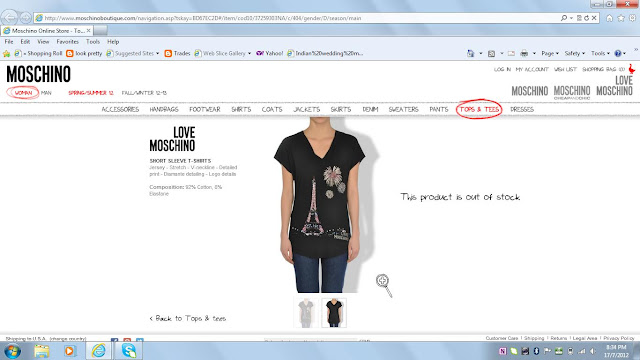This screenshot has width=640, height=360.
Task: Open gear Tools icon at top right
Action: coord(632,18)
